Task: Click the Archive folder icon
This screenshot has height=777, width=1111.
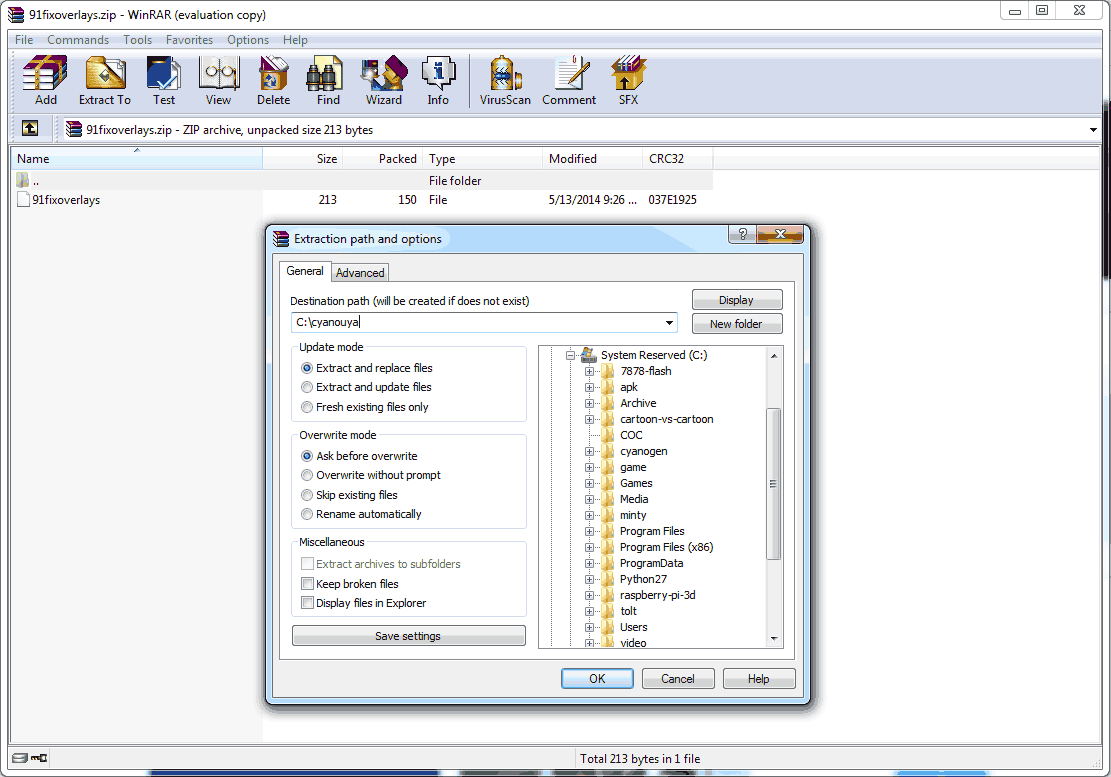Action: pyautogui.click(x=607, y=403)
